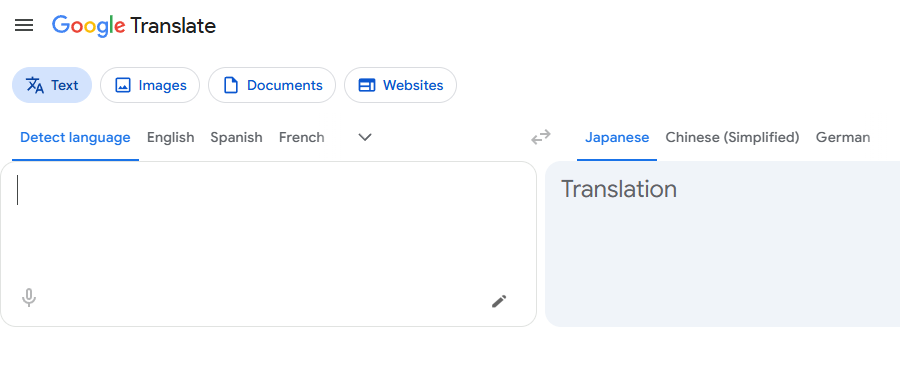Select German as target language
Image resolution: width=900 pixels, height=366 pixels.
pyautogui.click(x=843, y=138)
